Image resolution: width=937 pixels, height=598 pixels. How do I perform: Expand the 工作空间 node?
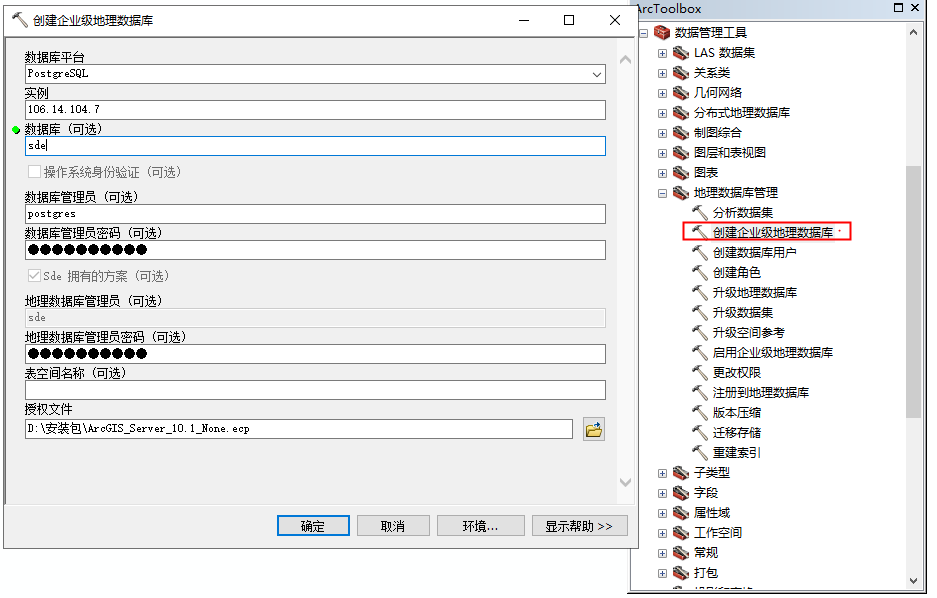[662, 533]
